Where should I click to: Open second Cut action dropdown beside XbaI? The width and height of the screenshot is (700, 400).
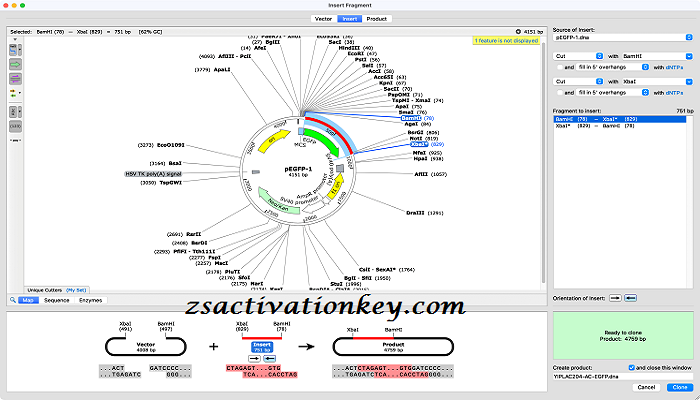coord(578,82)
